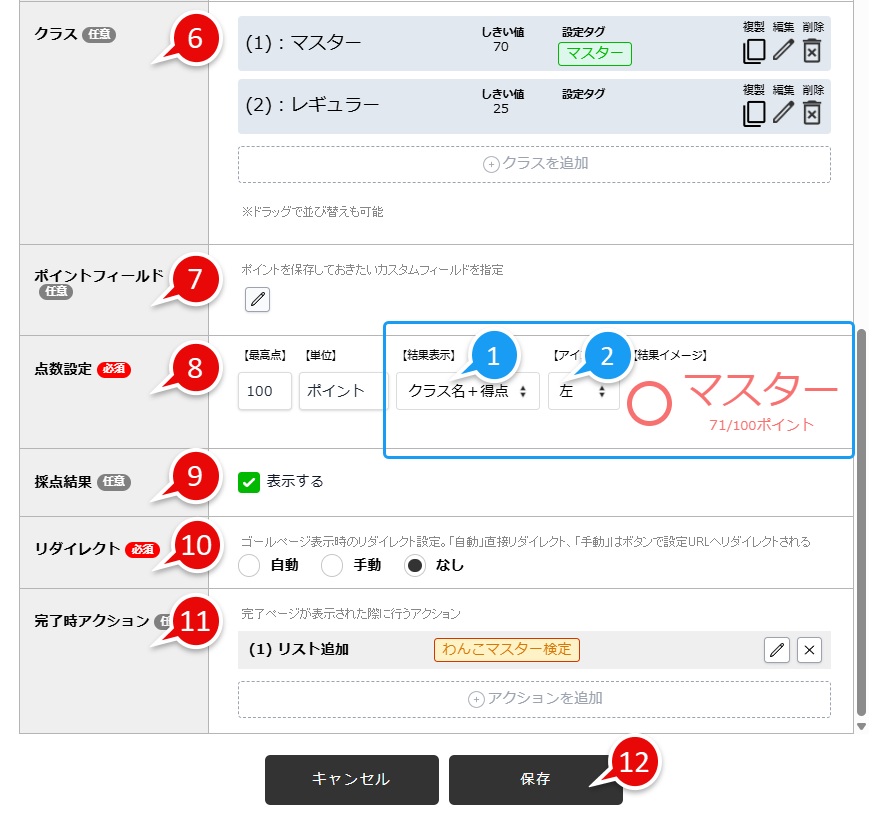Click the アクションを追加 button
The height and width of the screenshot is (822, 887).
point(534,699)
